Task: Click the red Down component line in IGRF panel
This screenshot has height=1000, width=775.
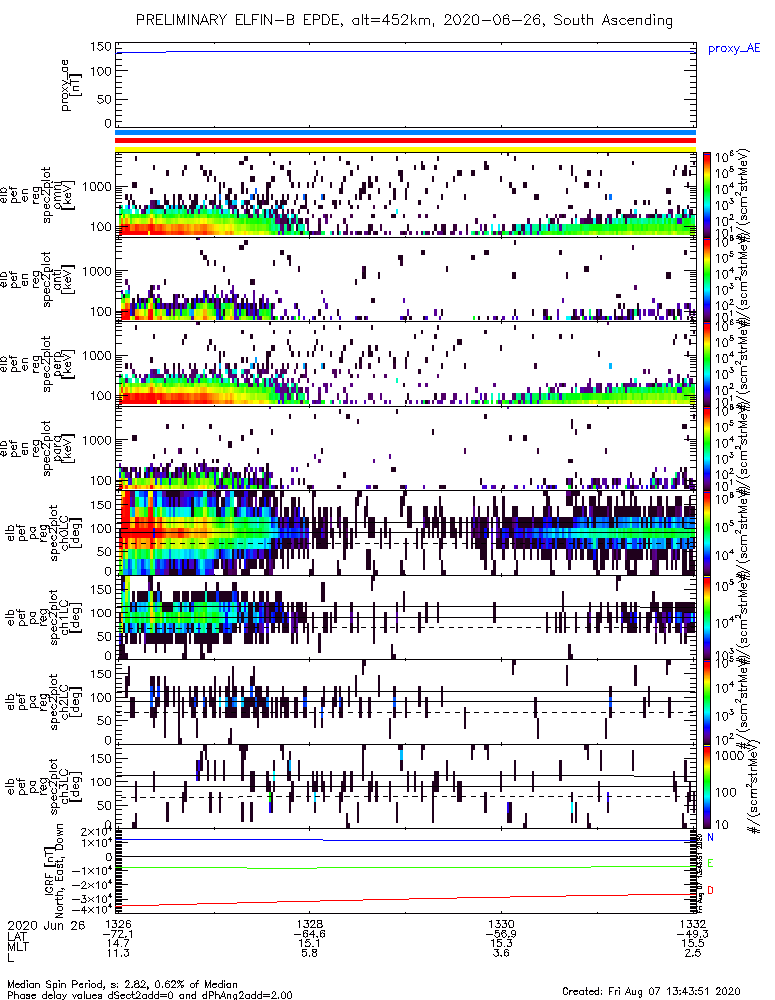Action: tap(405, 899)
